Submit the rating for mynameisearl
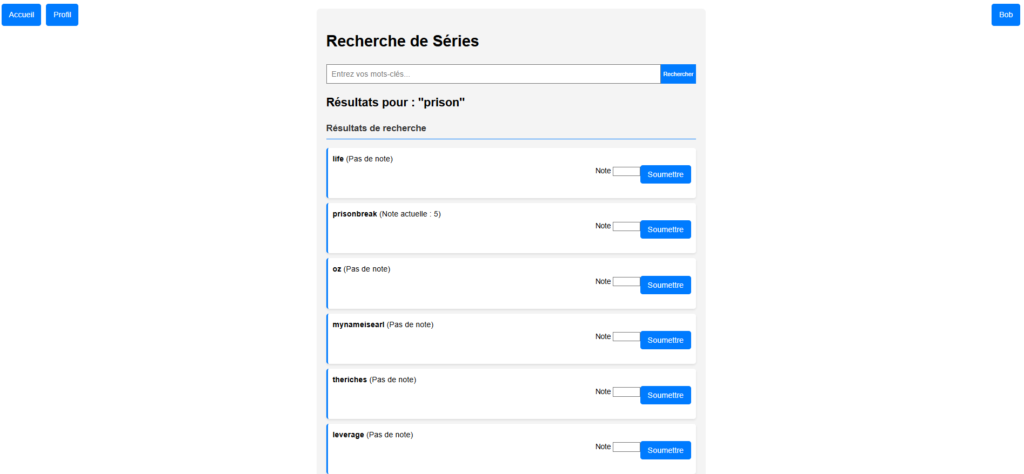The width and height of the screenshot is (1024, 474). click(665, 340)
